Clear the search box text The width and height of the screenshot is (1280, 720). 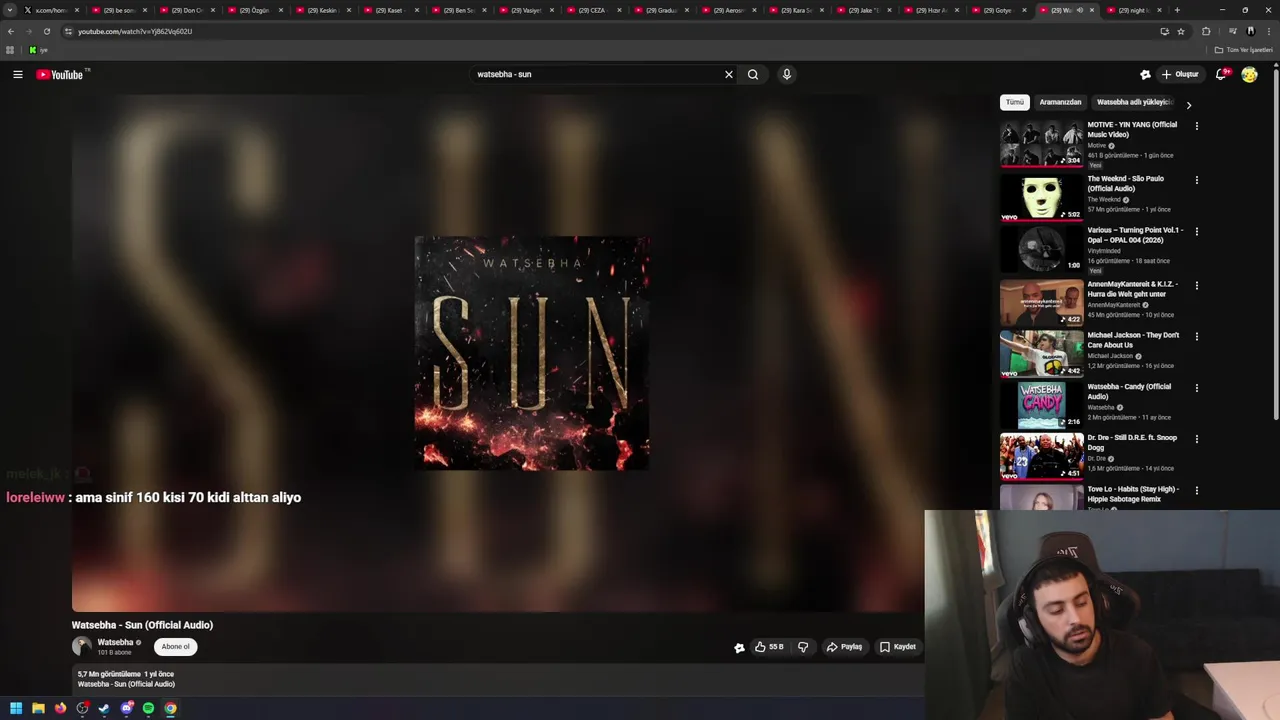tap(729, 74)
